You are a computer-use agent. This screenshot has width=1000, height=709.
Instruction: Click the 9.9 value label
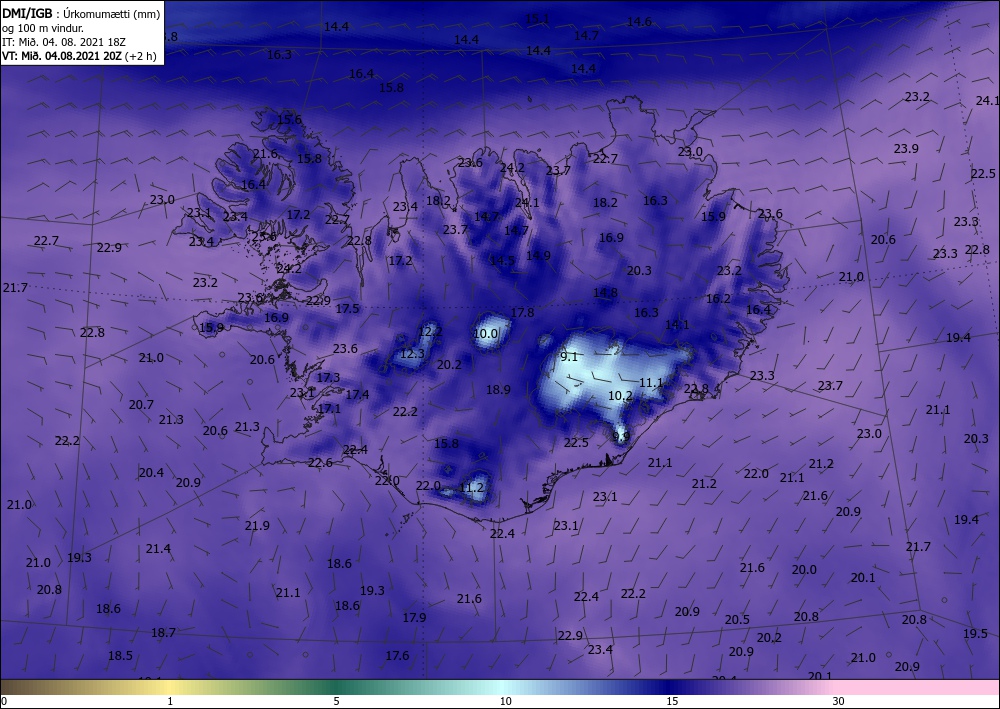621,437
